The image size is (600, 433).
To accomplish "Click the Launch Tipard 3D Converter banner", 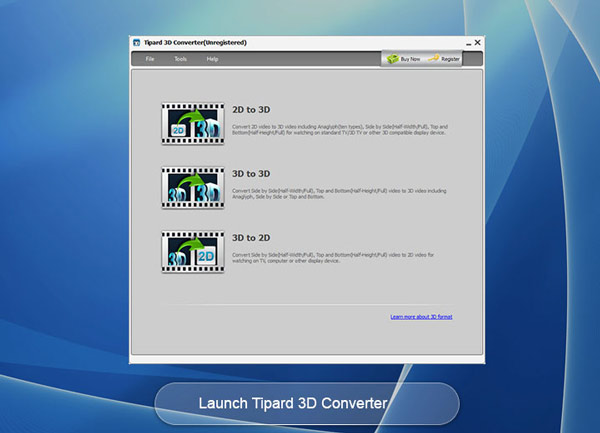I will click(306, 404).
